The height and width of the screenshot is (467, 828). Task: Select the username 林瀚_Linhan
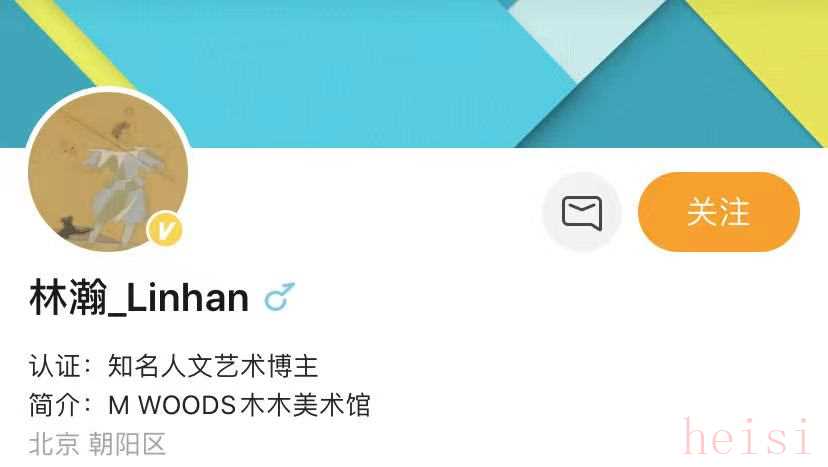click(139, 298)
